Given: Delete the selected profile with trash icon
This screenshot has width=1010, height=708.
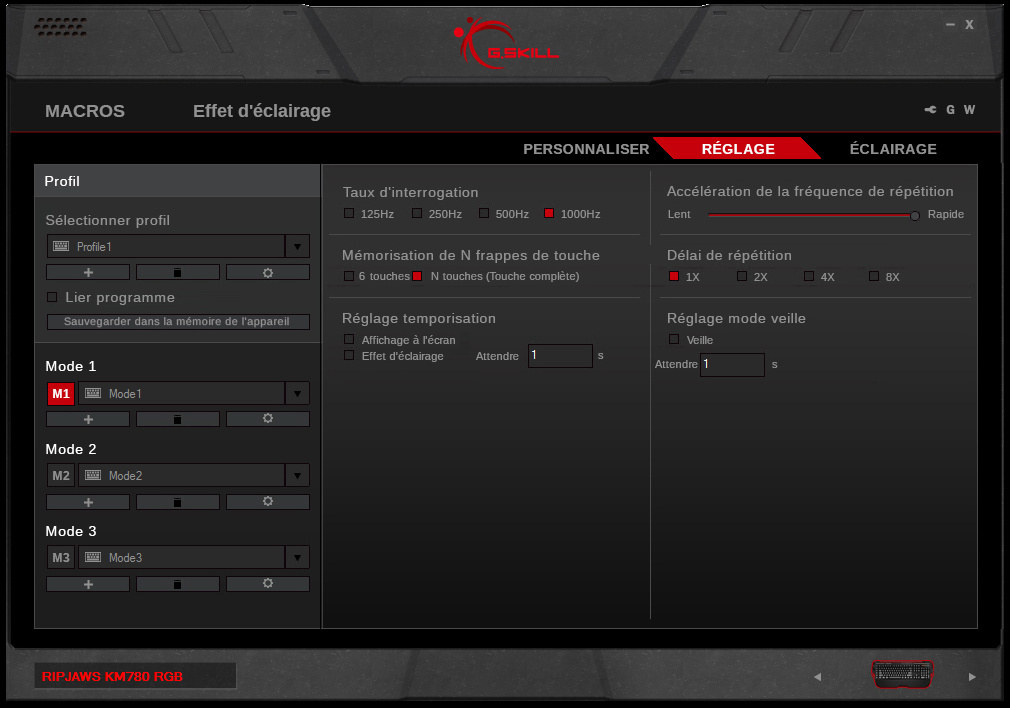Looking at the screenshot, I should click(x=177, y=272).
